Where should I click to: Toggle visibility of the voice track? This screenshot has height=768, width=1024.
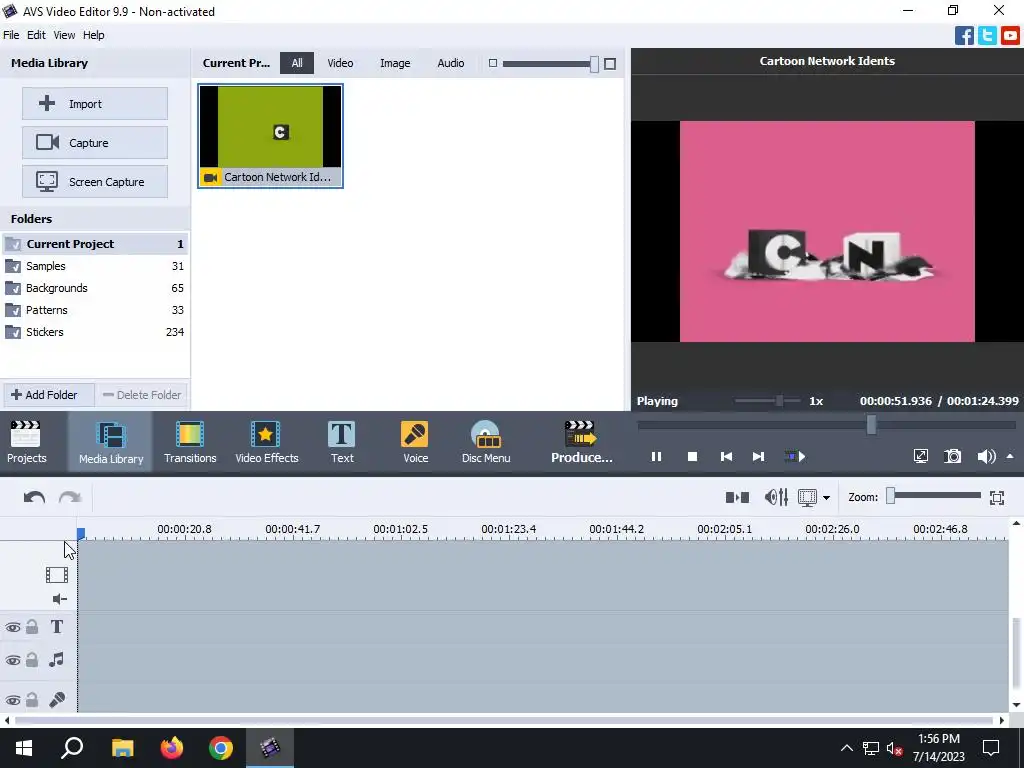coord(12,700)
